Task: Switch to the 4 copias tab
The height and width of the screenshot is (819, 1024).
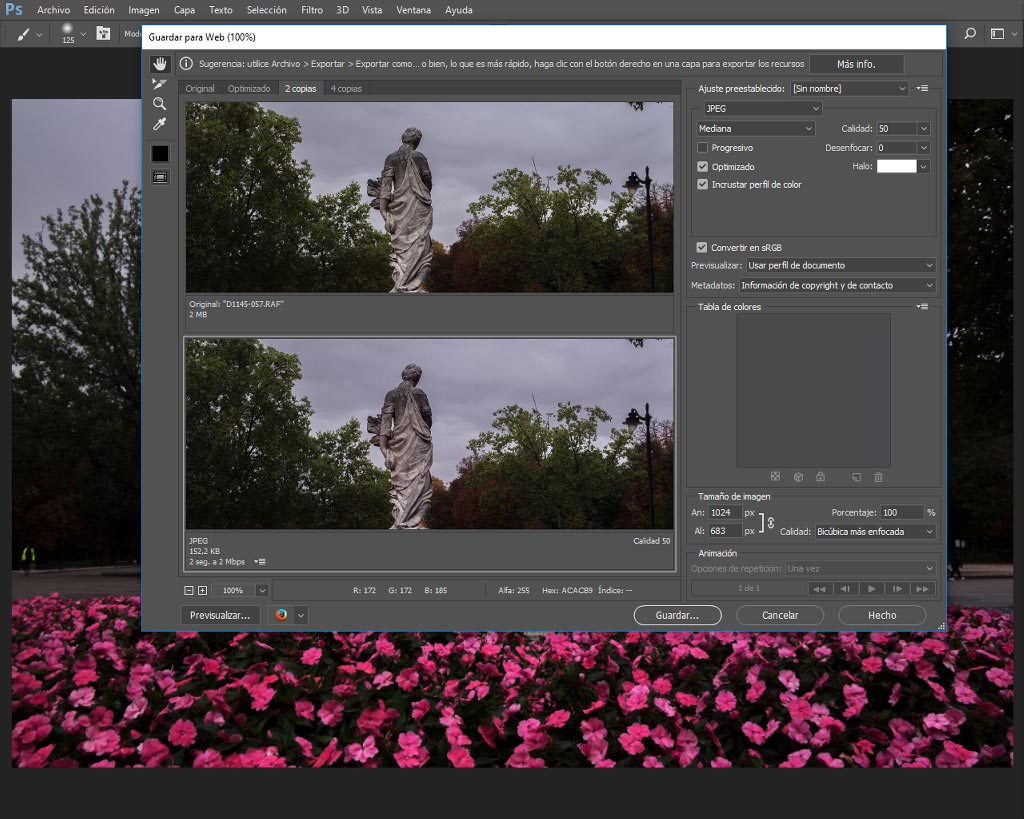Action: click(x=346, y=89)
